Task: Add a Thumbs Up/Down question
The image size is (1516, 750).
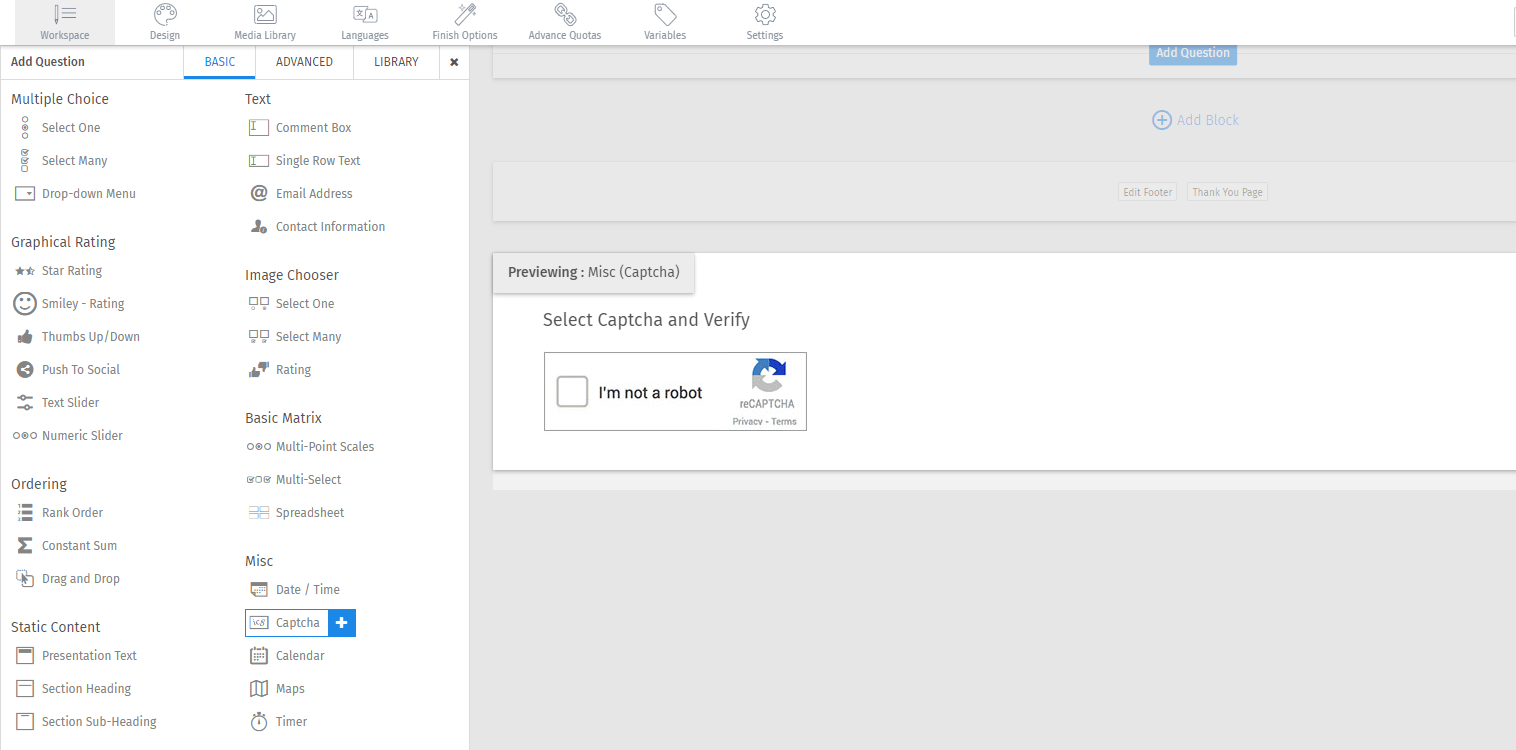Action: pos(77,337)
